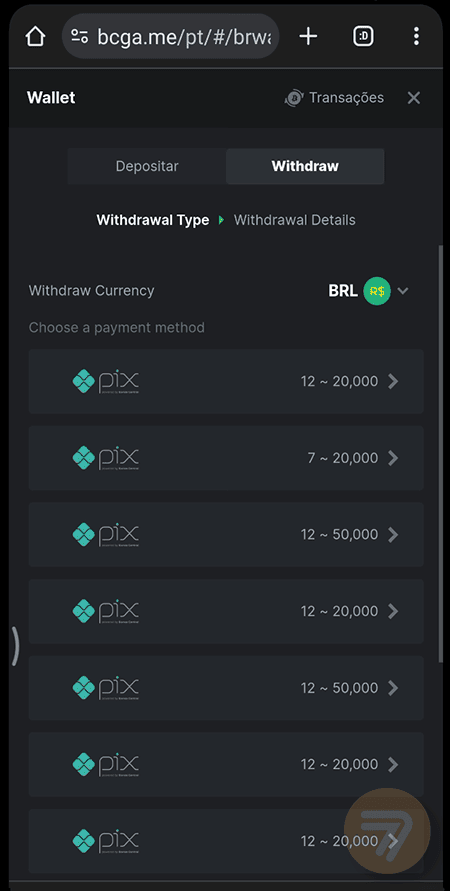Open a new browser tab with plus icon
This screenshot has width=450, height=891.
tap(308, 37)
